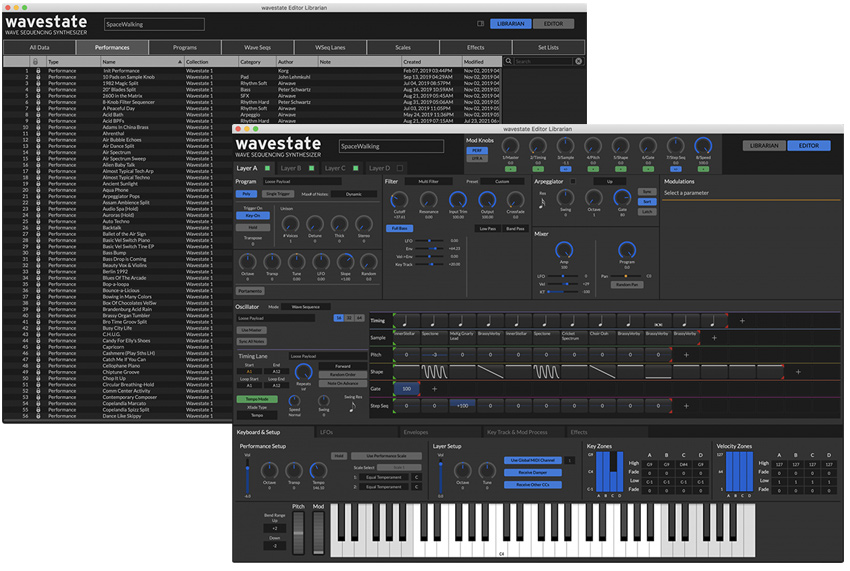Click the 3/Sample mod knob

point(565,146)
